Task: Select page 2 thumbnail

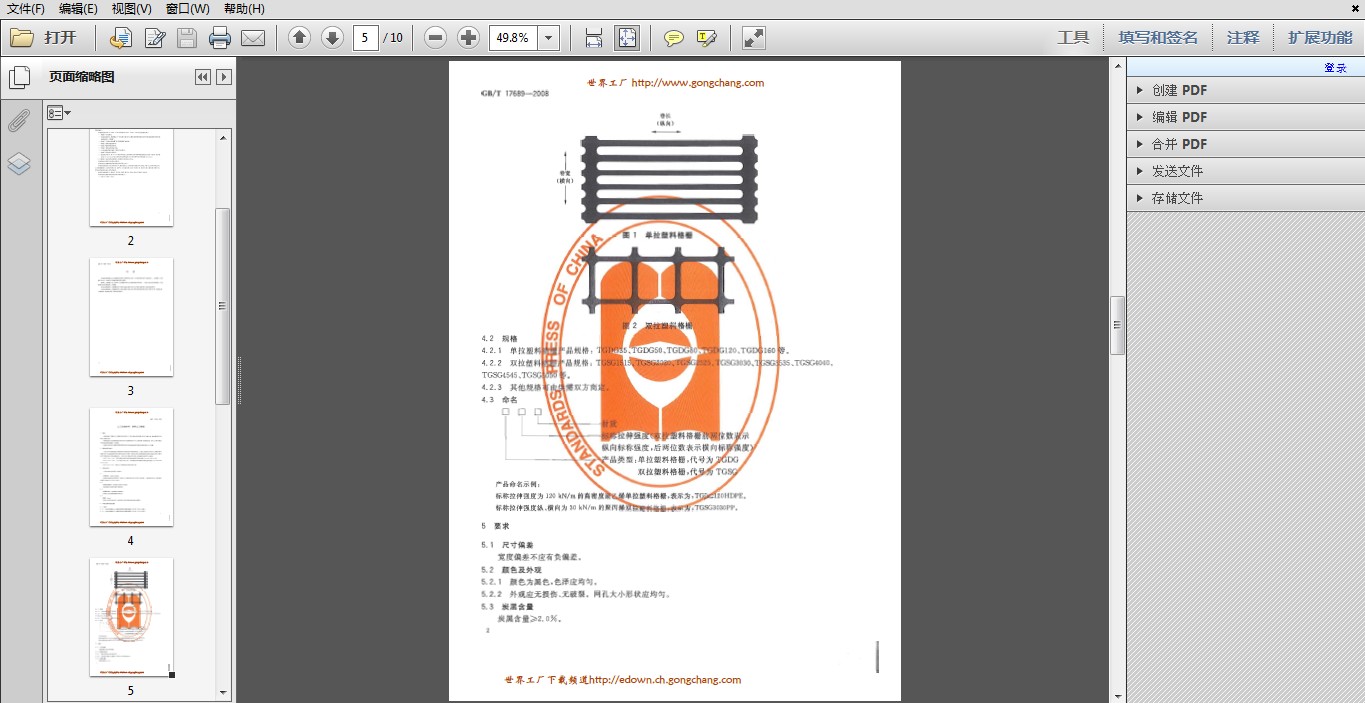Action: click(x=131, y=177)
